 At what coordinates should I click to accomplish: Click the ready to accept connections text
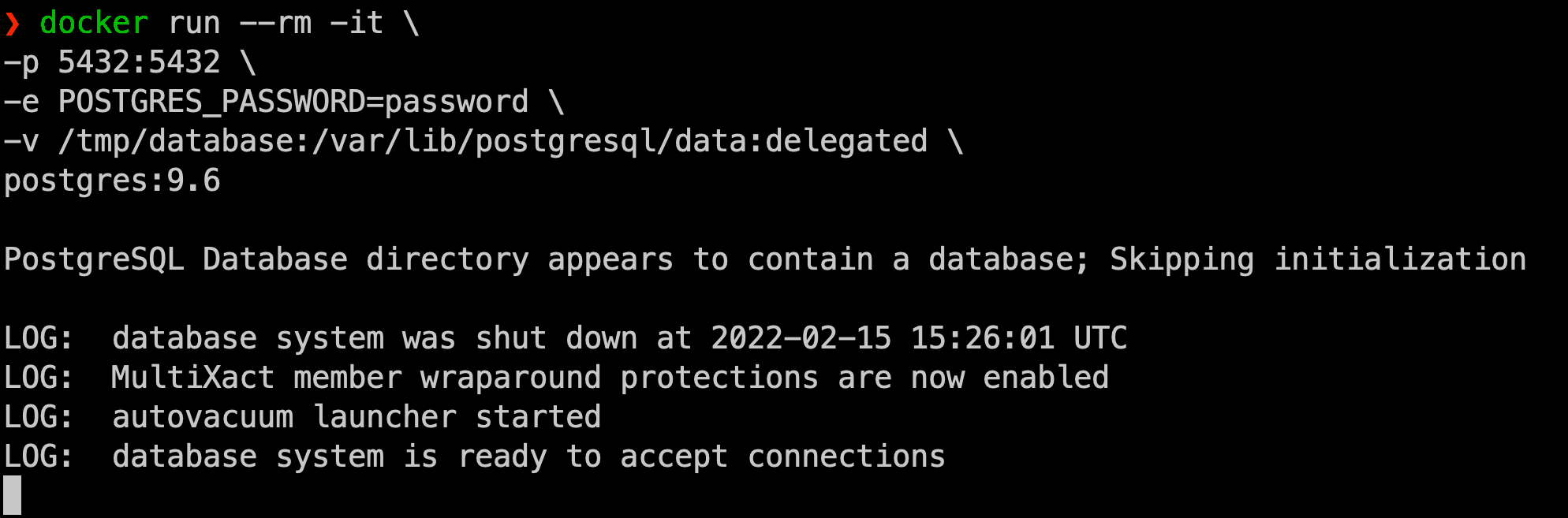(701, 457)
